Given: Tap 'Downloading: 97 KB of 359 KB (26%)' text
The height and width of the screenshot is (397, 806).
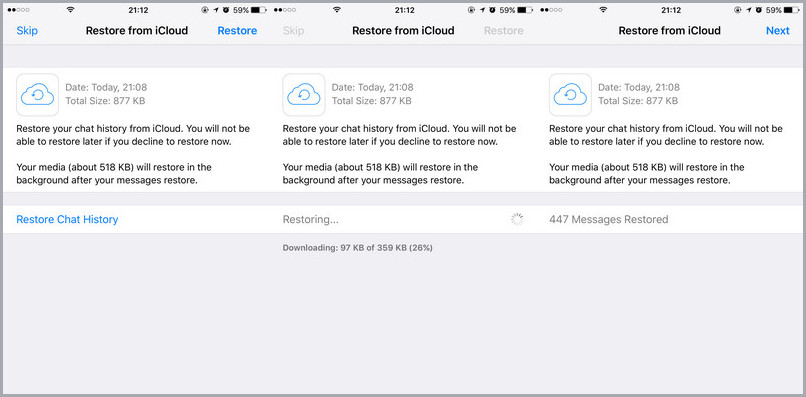Looking at the screenshot, I should tap(357, 248).
